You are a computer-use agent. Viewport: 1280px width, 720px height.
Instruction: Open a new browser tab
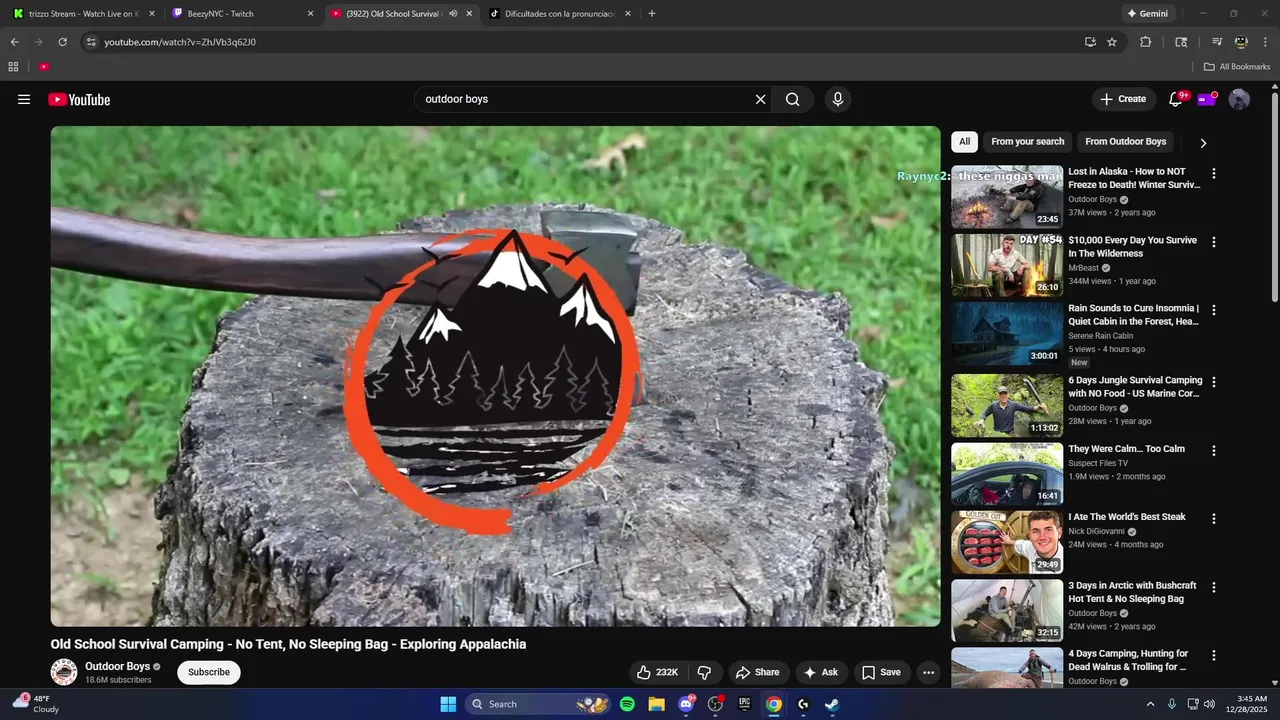652,14
